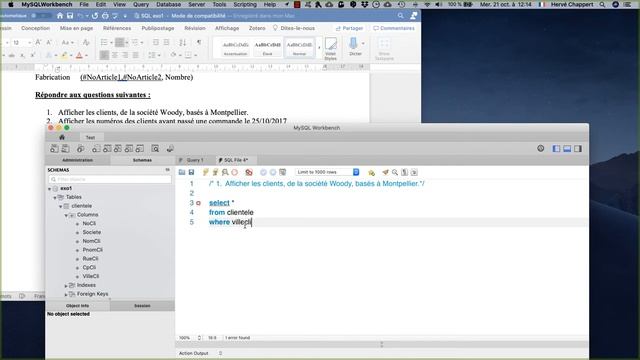The image size is (640, 360).
Task: Toggle word wrap icon in SQL toolbar
Action: point(414,172)
